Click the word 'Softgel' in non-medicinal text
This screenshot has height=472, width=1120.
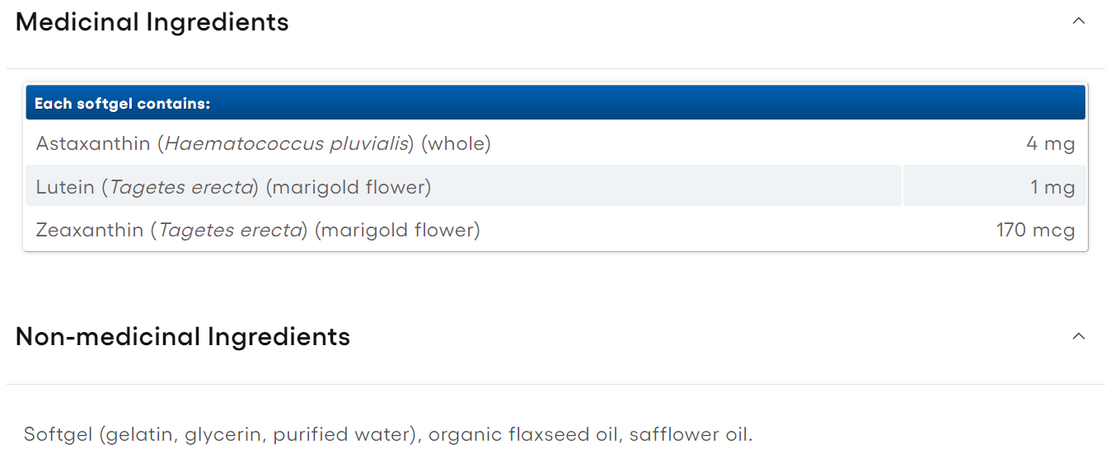pos(55,435)
